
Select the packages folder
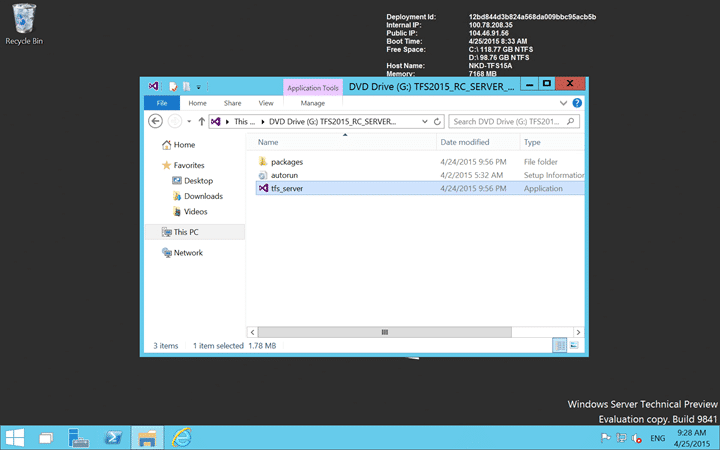pos(287,162)
